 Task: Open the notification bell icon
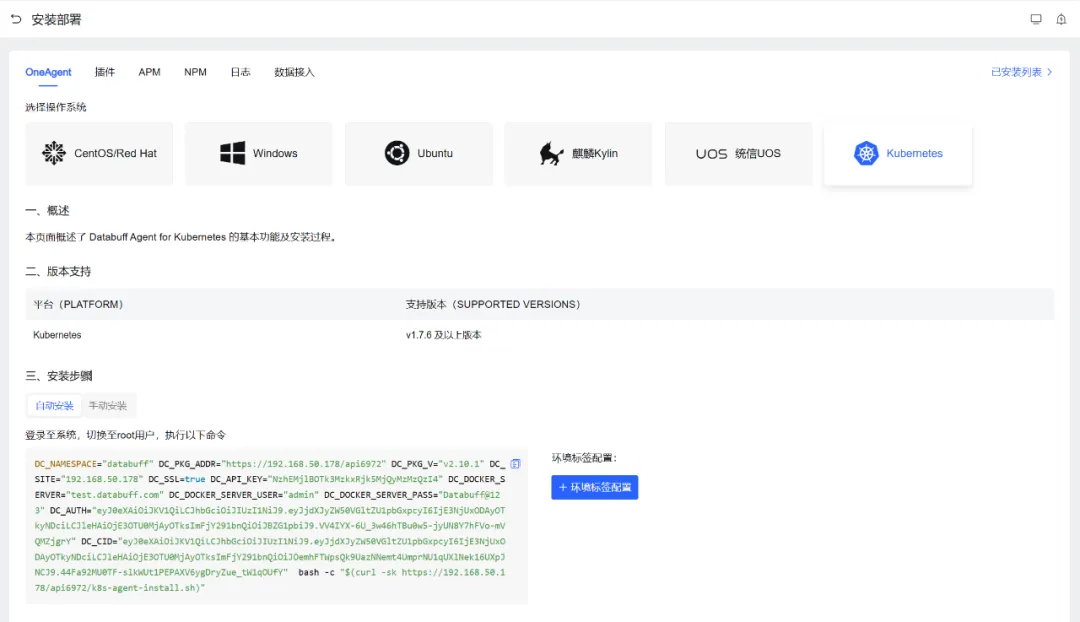(1061, 19)
